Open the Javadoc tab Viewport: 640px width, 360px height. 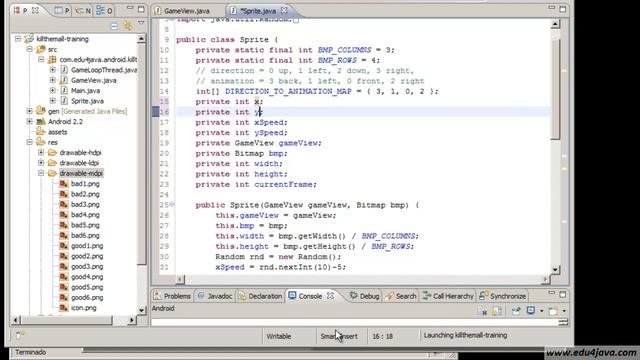[215, 296]
